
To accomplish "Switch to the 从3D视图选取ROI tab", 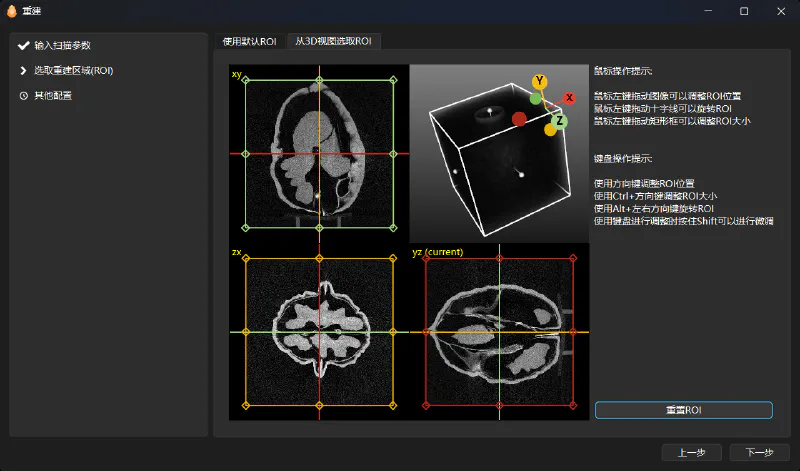I will [x=332, y=41].
